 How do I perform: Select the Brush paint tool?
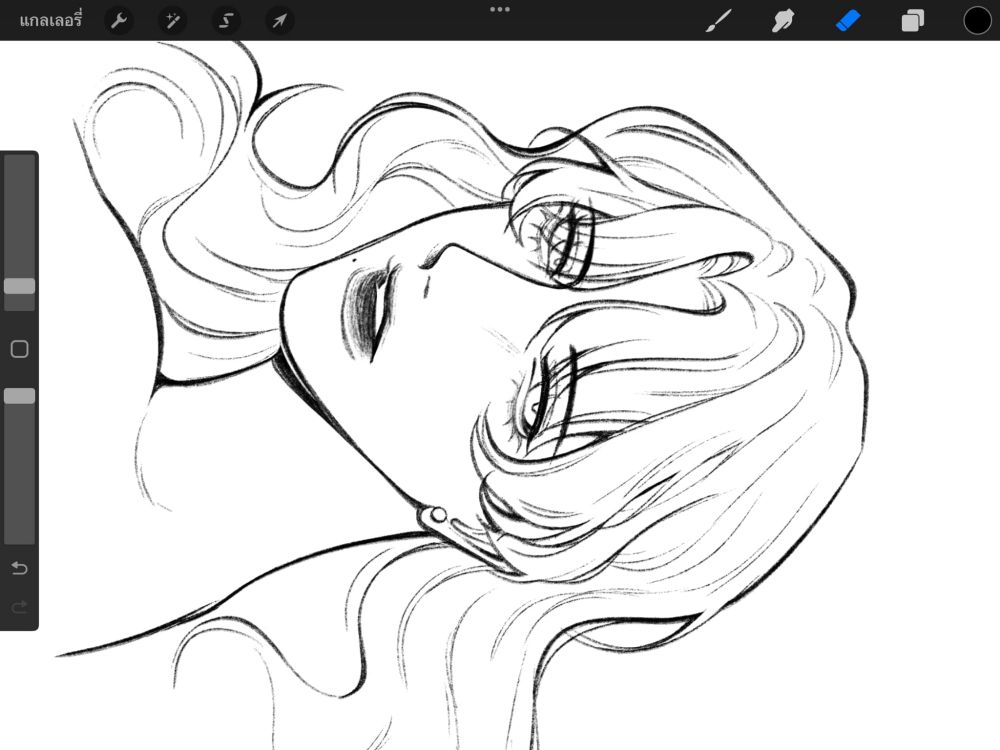click(x=719, y=21)
